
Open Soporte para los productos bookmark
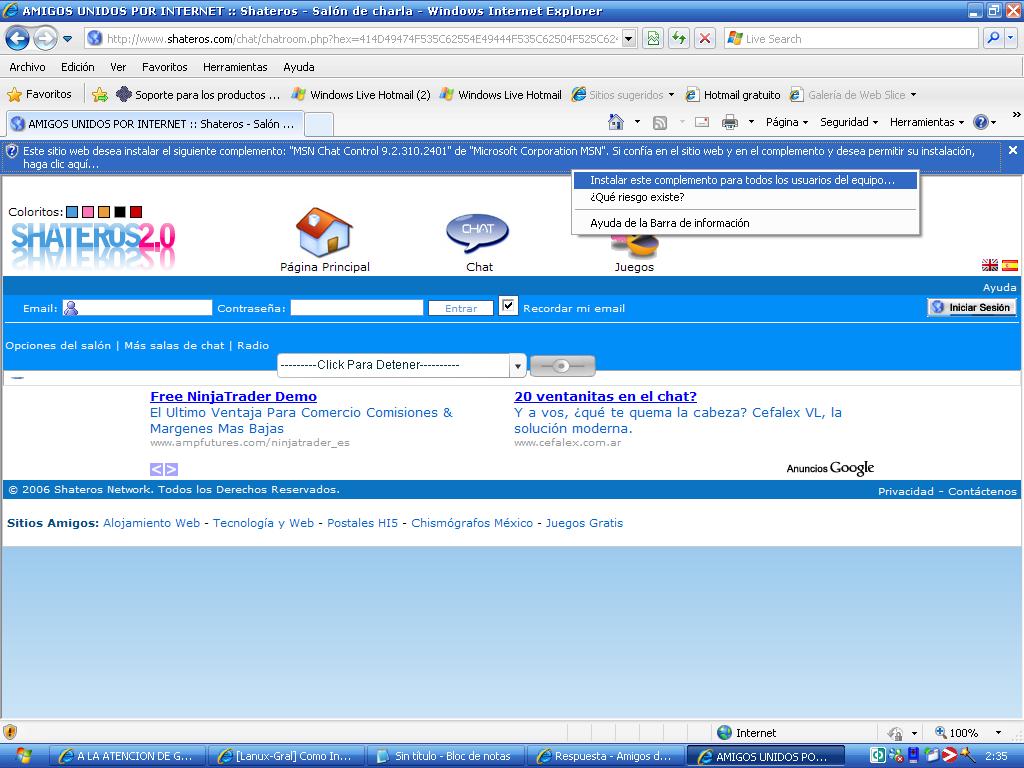(x=198, y=95)
